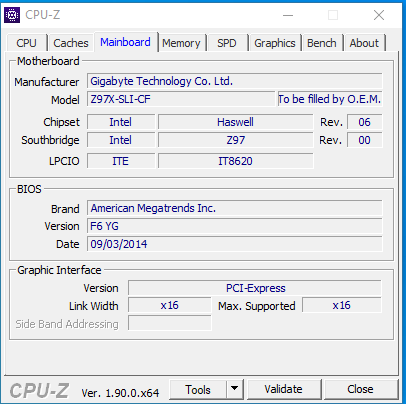The height and width of the screenshot is (404, 406).
Task: Click the Max. Supported x16 value
Action: click(342, 305)
